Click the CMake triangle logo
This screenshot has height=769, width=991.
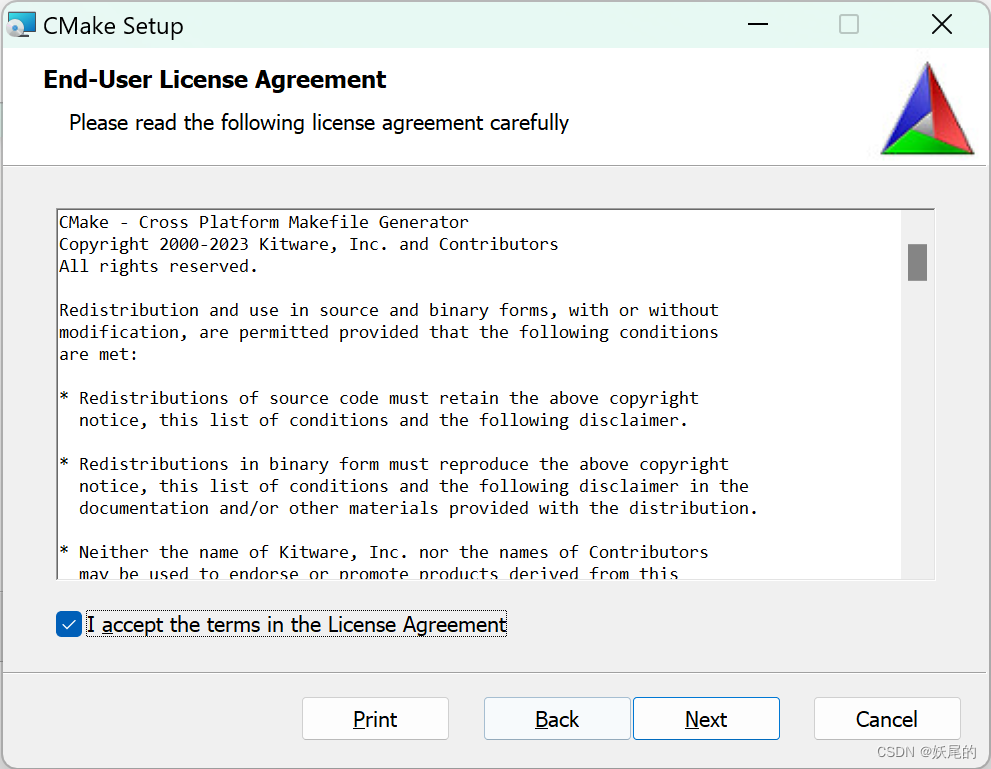(927, 109)
